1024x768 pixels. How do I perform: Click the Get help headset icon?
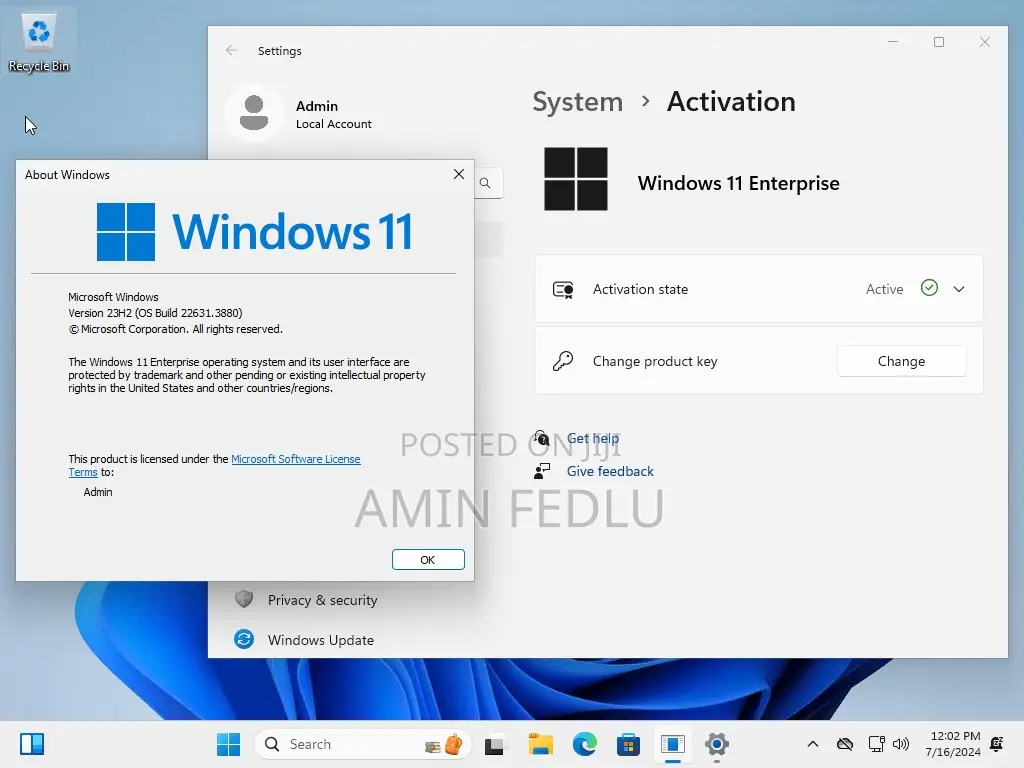pyautogui.click(x=541, y=438)
